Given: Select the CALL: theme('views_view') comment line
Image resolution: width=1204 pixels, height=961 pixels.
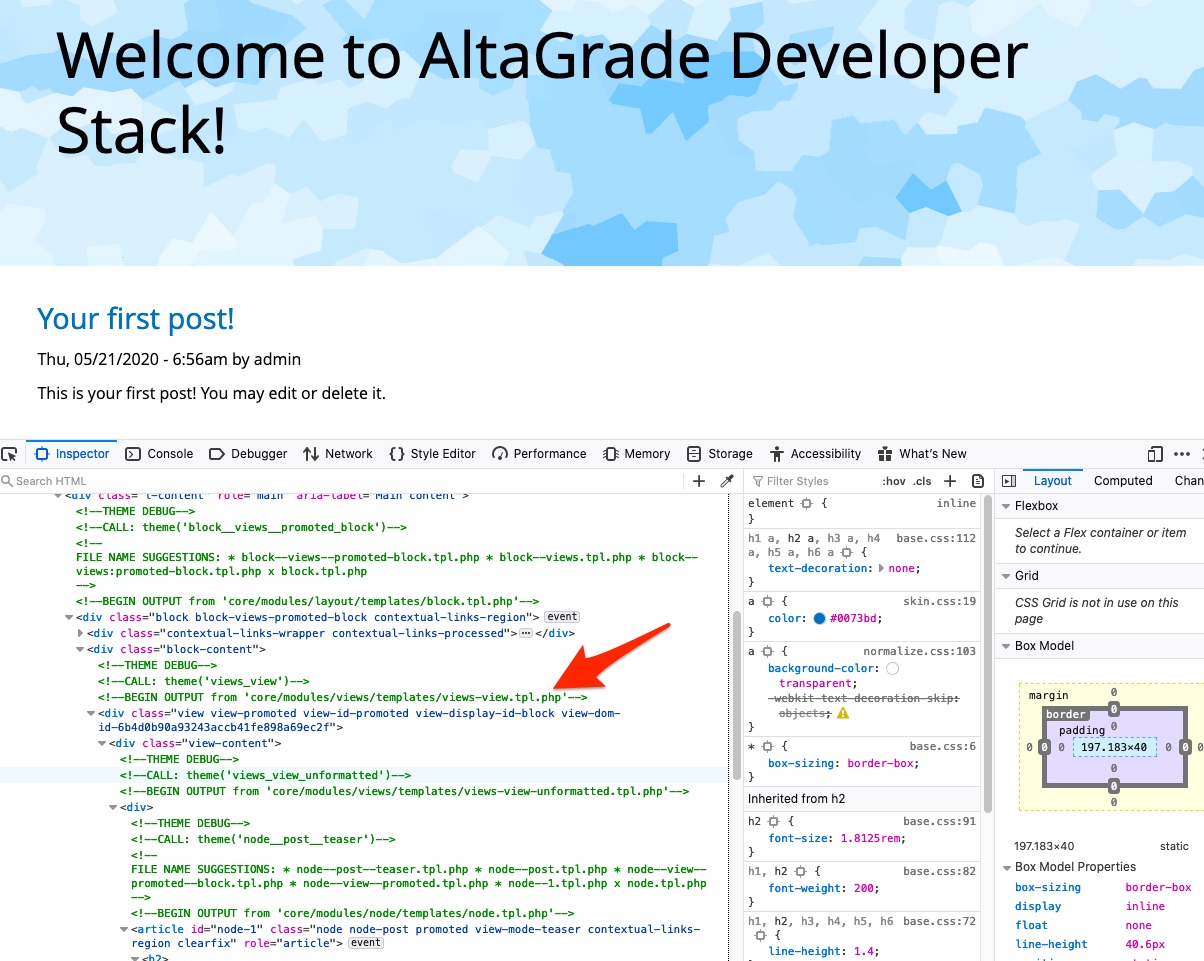Looking at the screenshot, I should [x=204, y=681].
